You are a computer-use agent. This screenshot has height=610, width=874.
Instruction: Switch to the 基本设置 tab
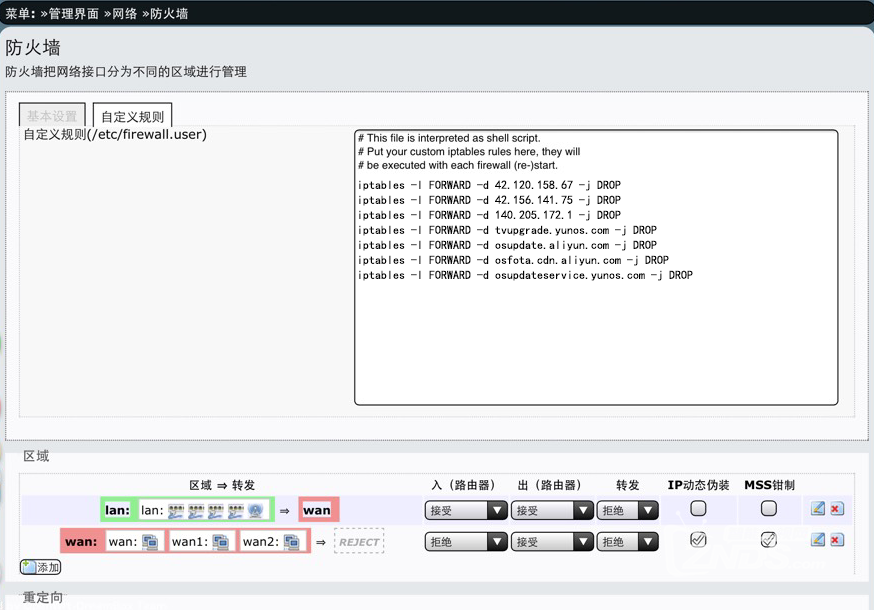tap(52, 115)
